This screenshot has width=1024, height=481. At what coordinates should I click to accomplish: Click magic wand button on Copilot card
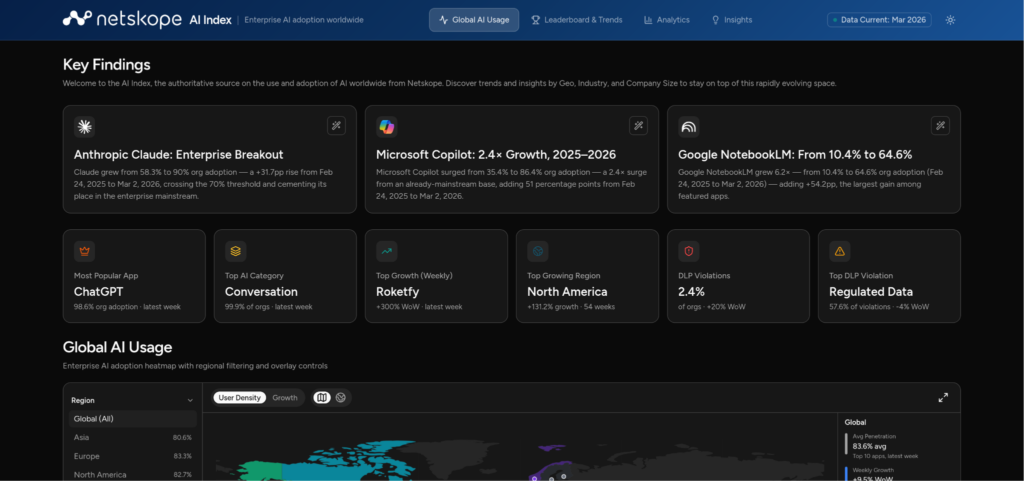638,126
